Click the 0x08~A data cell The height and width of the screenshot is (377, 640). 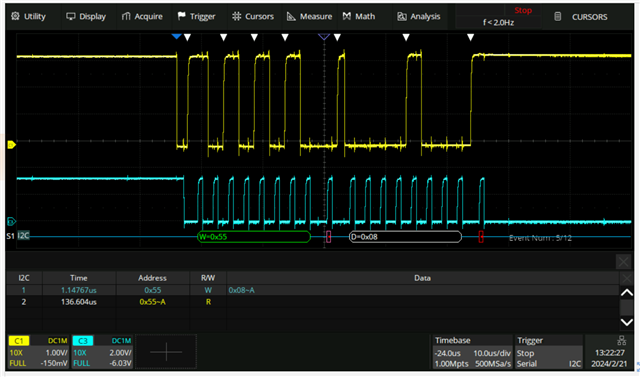tap(242, 290)
